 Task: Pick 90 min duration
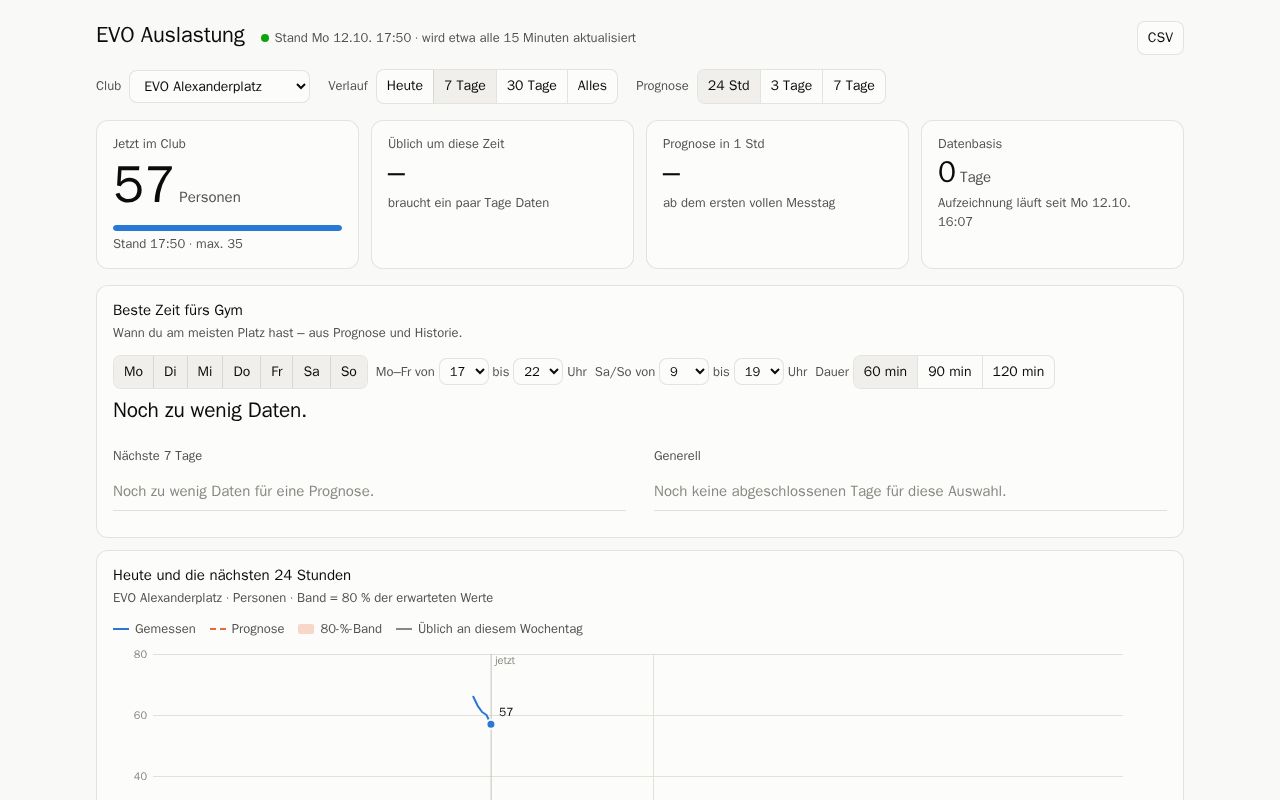pos(950,372)
